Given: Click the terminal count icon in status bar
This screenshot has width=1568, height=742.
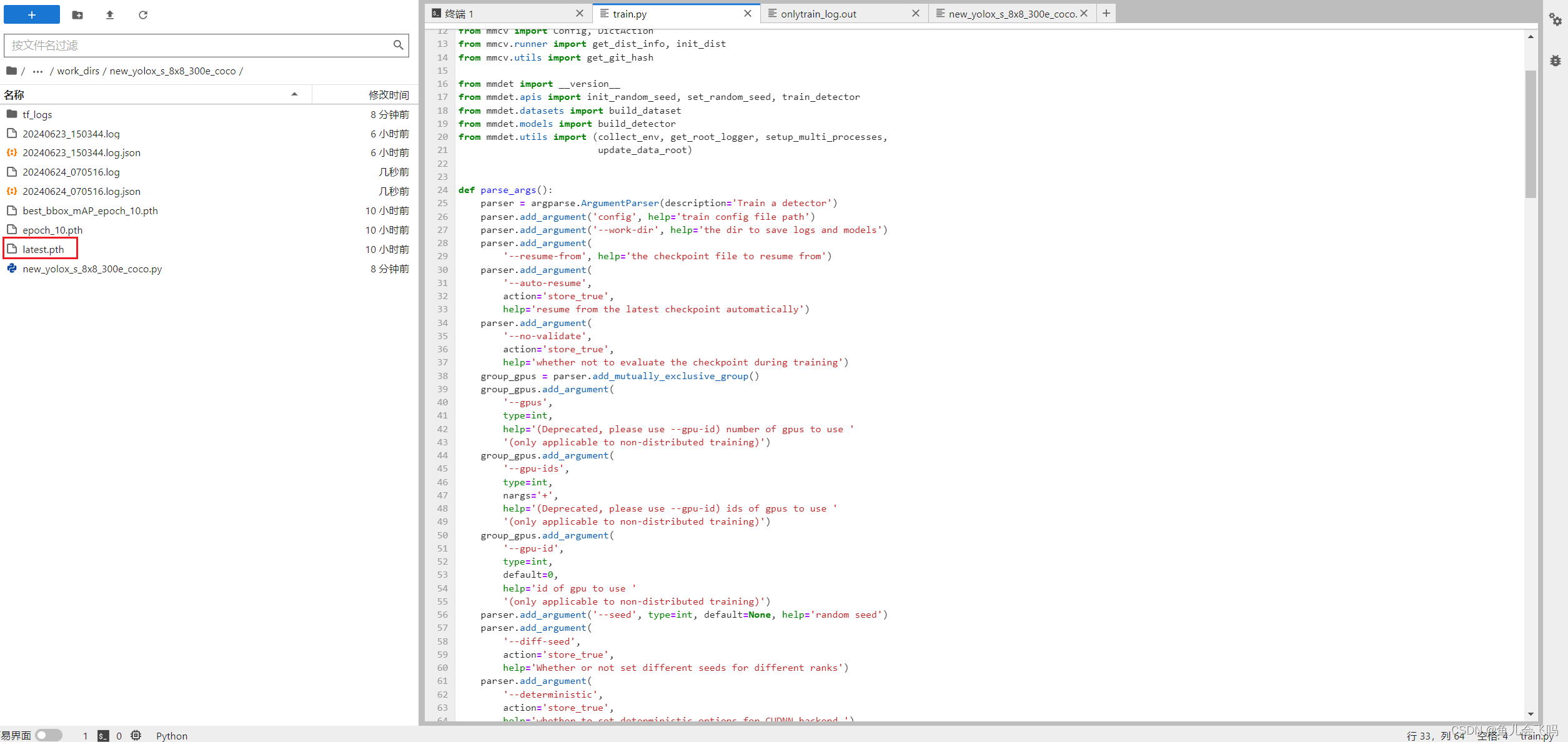Looking at the screenshot, I should pos(103,736).
